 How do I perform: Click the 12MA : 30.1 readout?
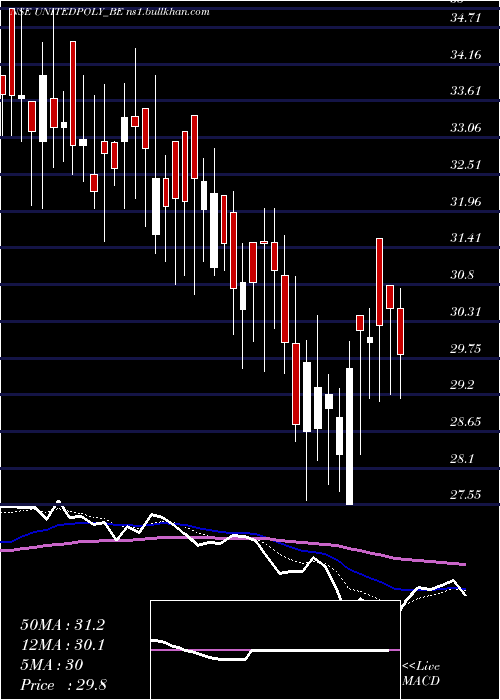pyautogui.click(x=62, y=645)
